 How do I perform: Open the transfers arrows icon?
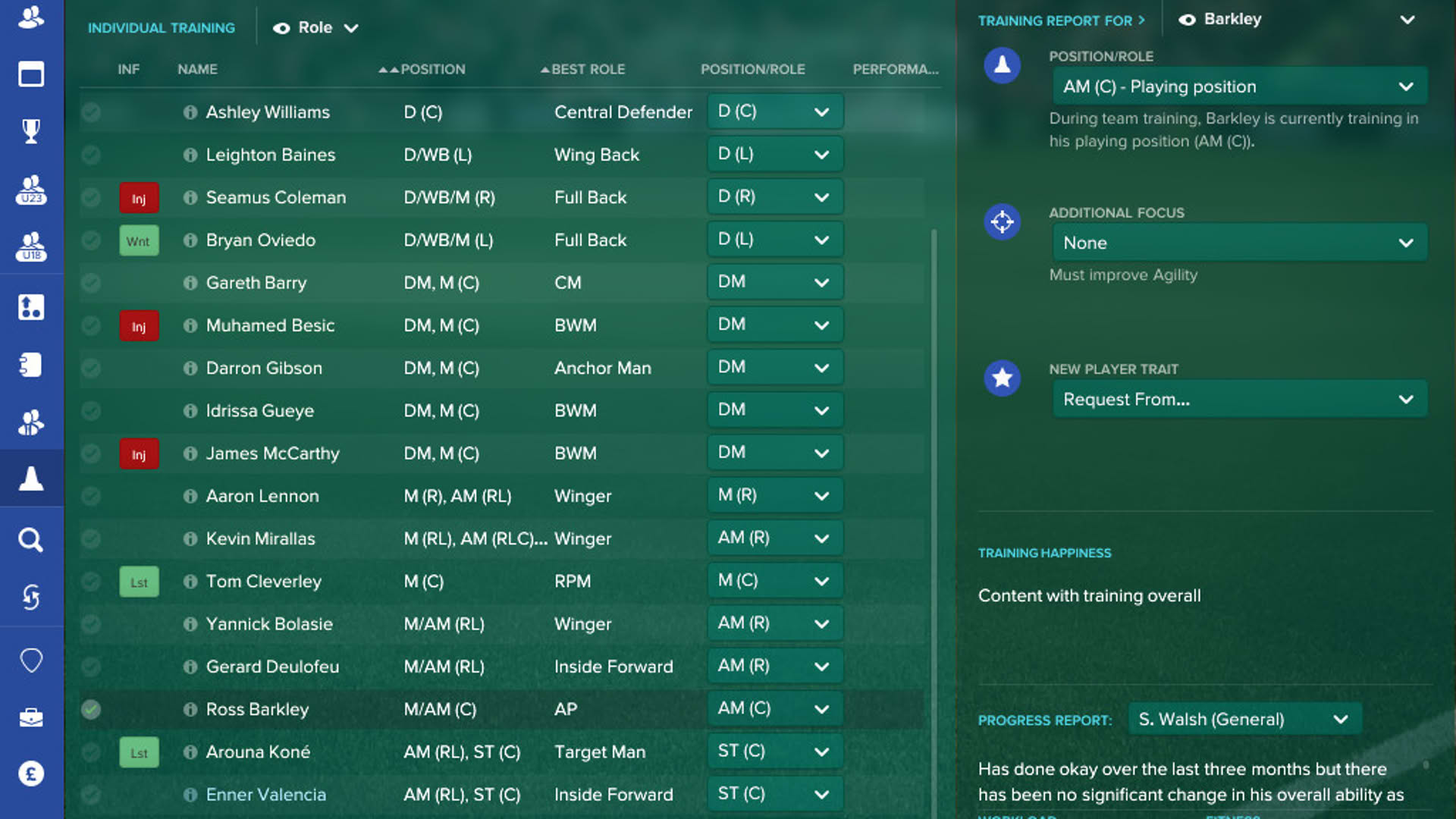[31, 597]
